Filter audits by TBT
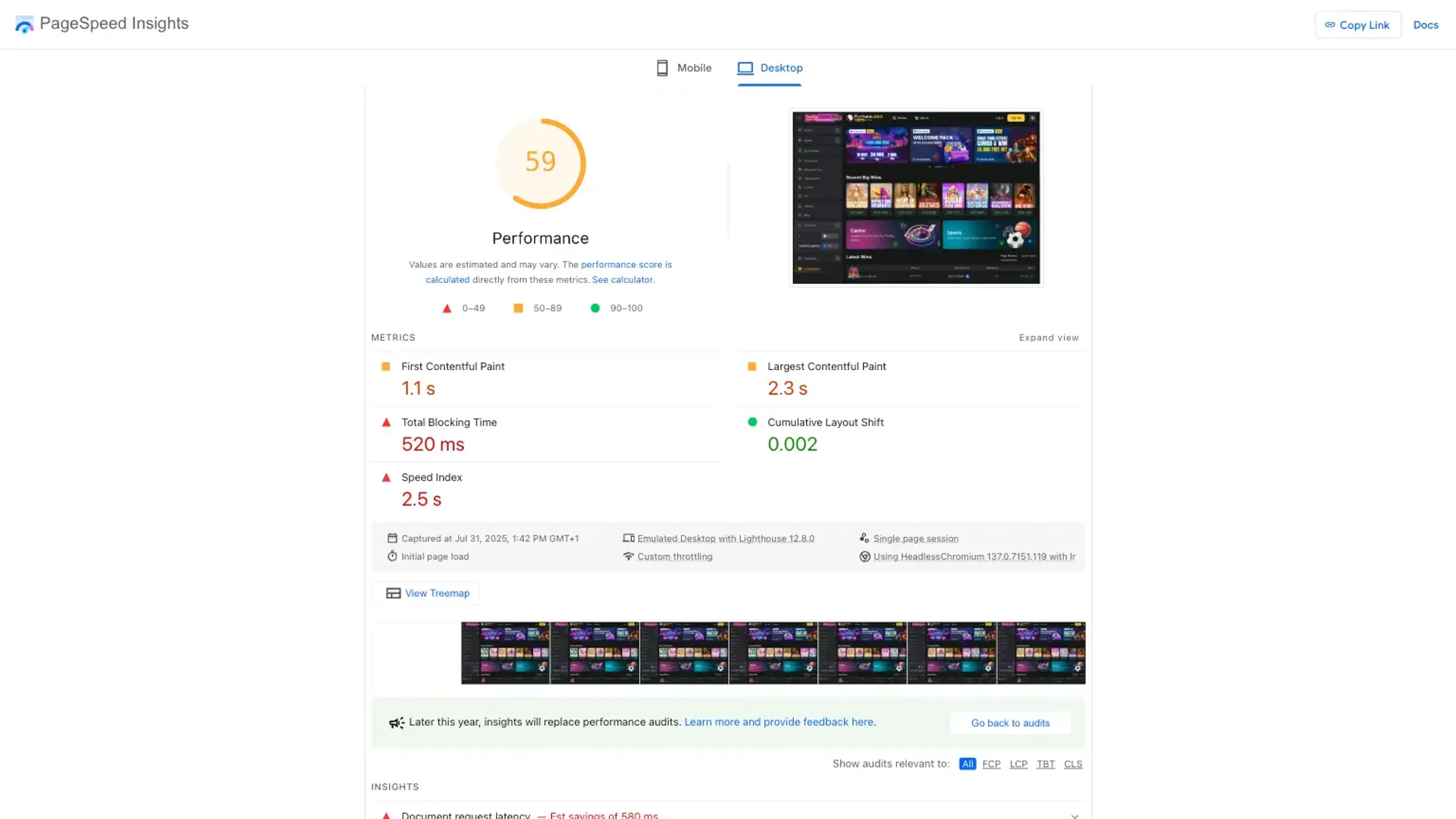This screenshot has height=819, width=1456. (1046, 764)
